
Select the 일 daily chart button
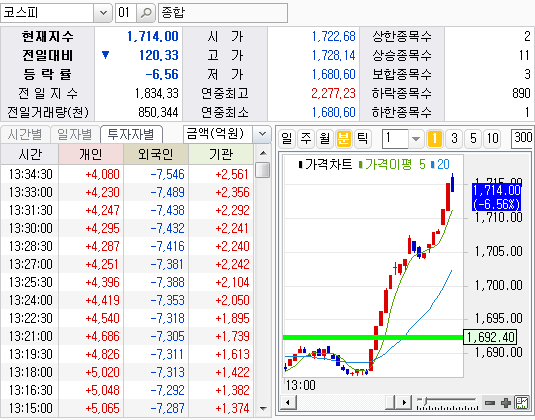(287, 139)
